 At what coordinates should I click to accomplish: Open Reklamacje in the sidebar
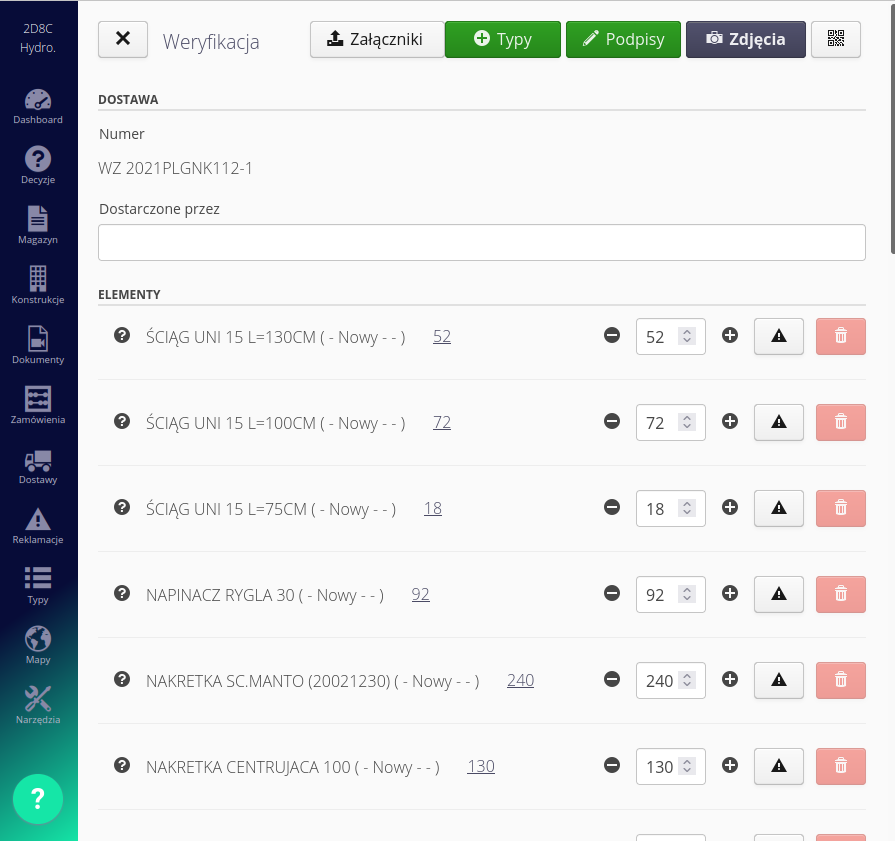[38, 526]
